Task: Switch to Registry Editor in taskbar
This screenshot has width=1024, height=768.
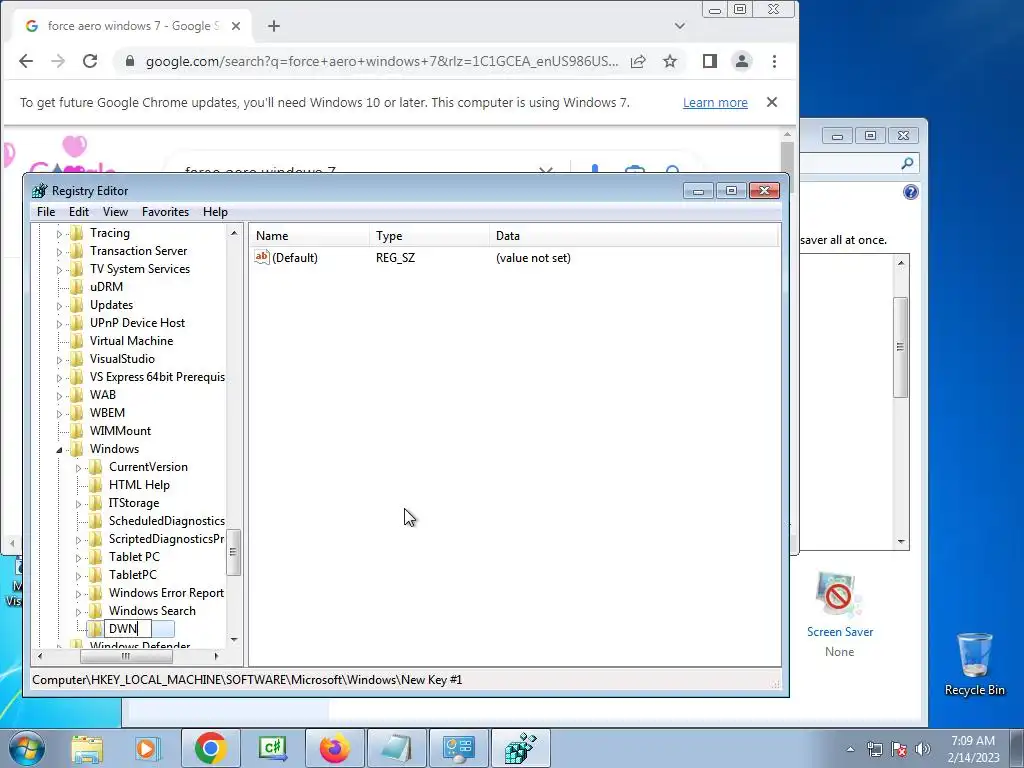Action: (520, 748)
